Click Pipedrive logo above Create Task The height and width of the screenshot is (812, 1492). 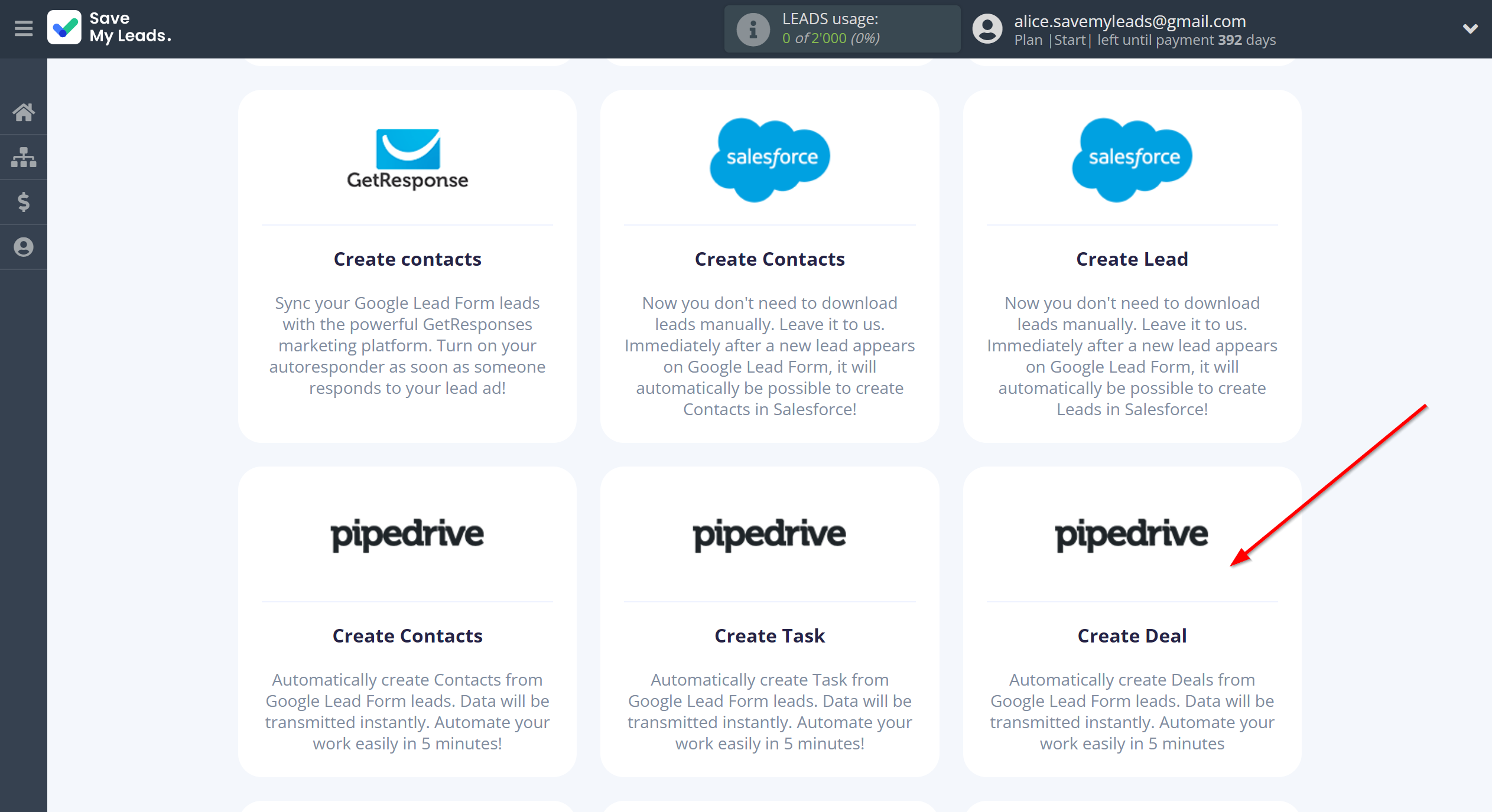769,534
